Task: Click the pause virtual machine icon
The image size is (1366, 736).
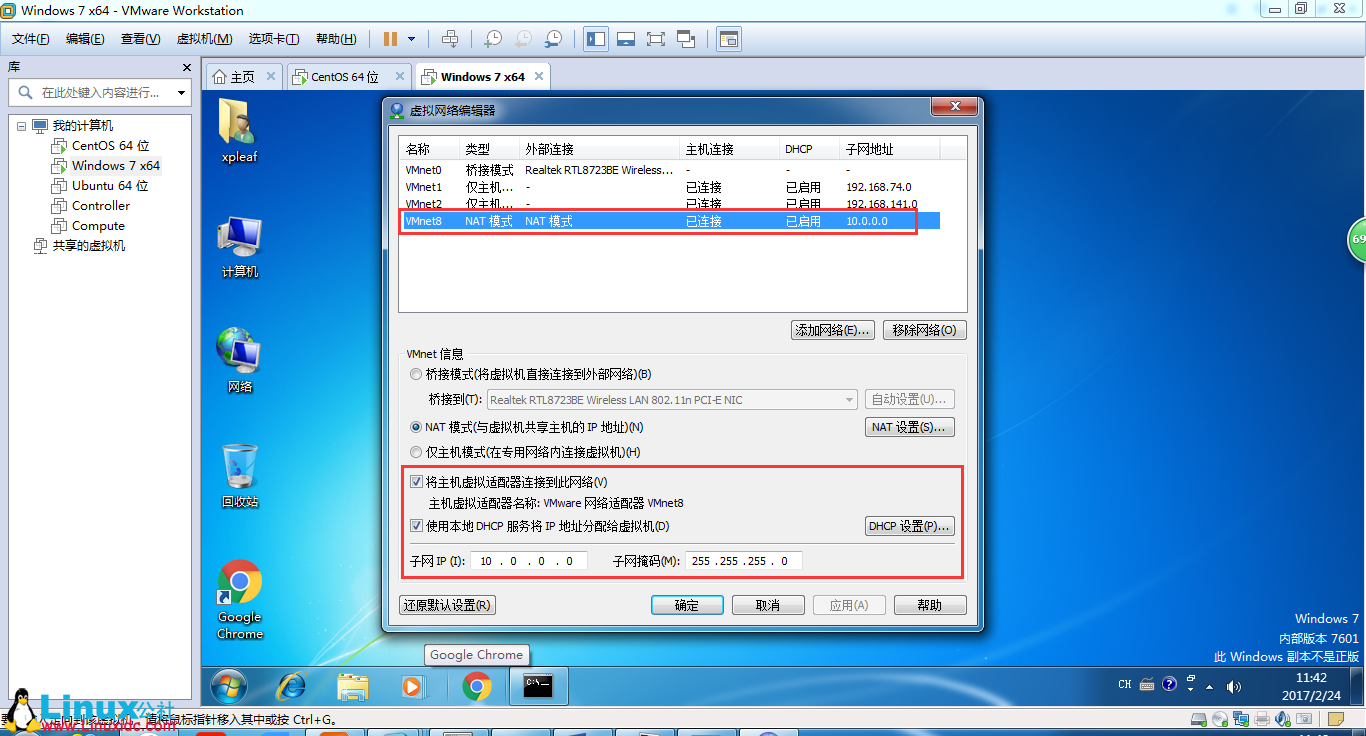Action: 390,39
